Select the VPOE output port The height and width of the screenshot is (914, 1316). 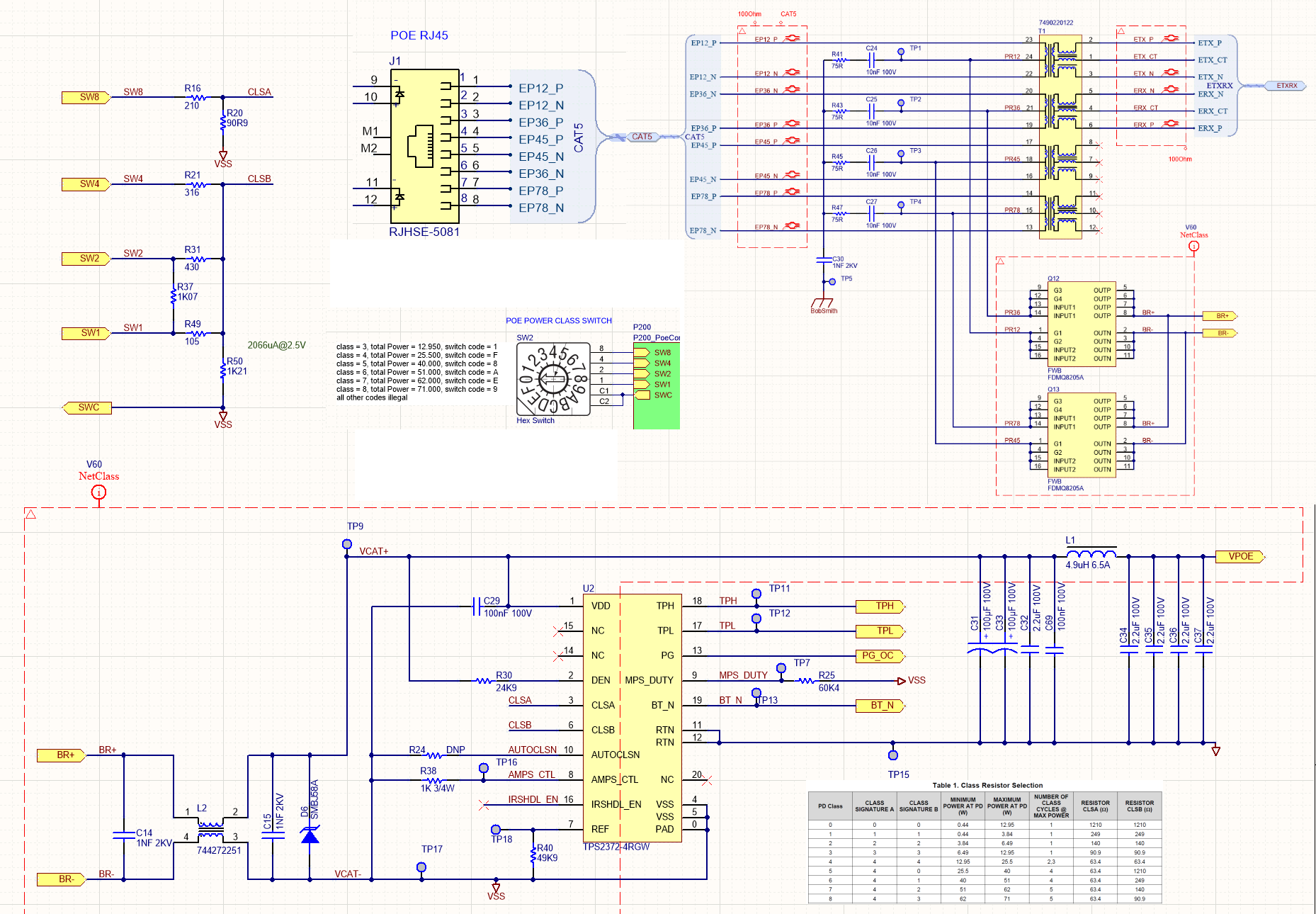tap(1240, 556)
